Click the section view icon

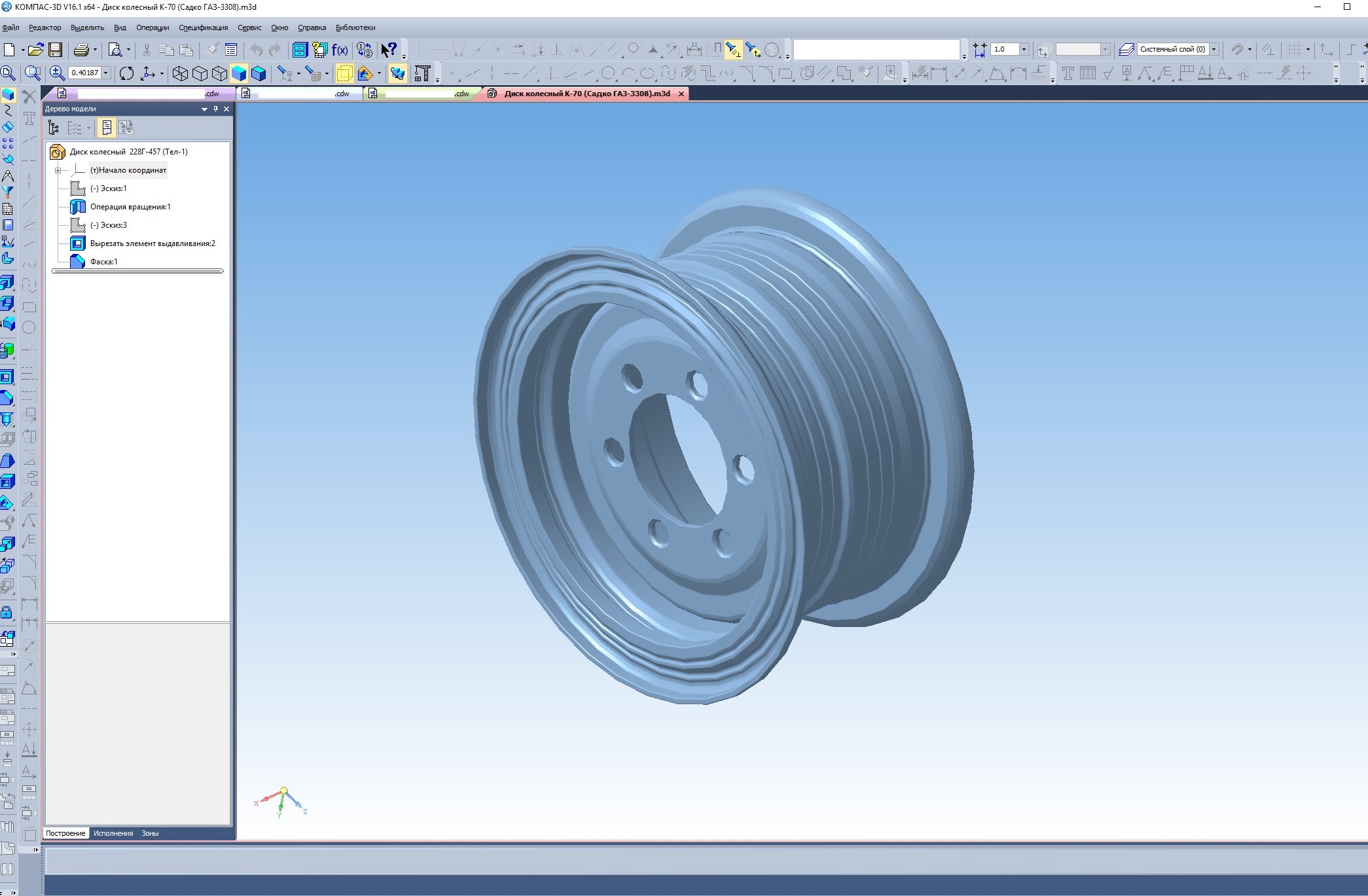[x=365, y=73]
